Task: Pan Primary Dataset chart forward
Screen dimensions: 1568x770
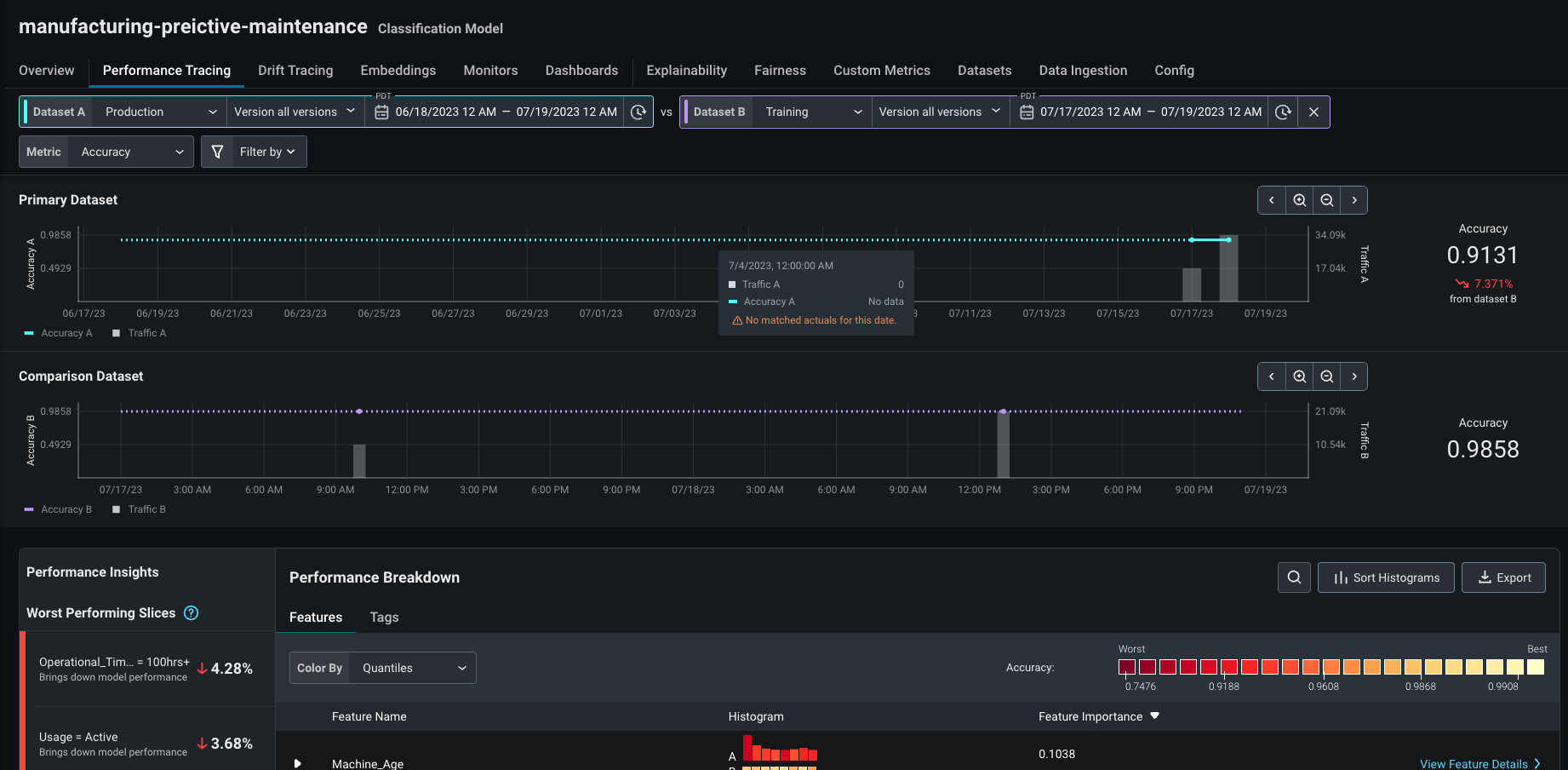Action: [1354, 200]
